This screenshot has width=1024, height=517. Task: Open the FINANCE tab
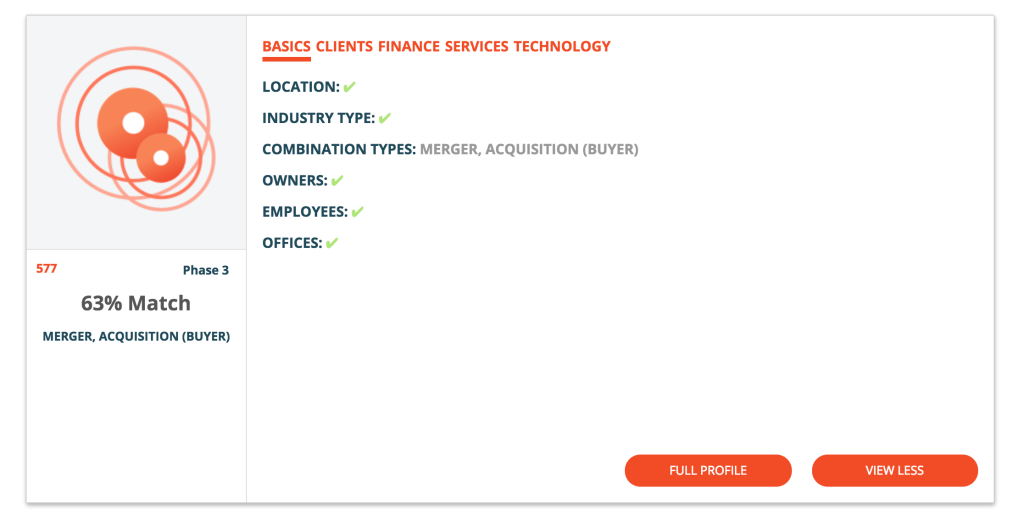[409, 46]
